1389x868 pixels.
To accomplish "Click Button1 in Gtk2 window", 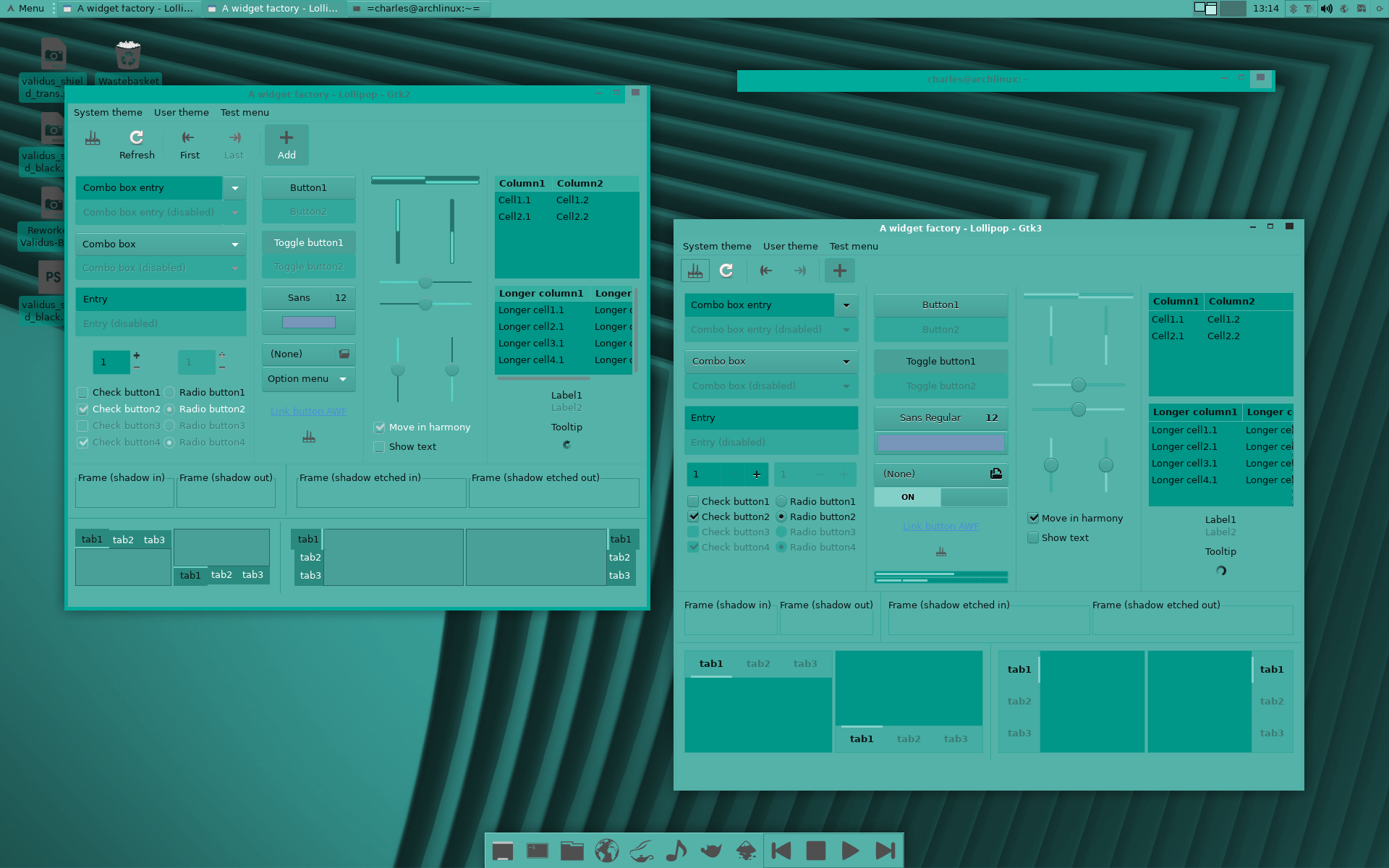I will coord(308,187).
